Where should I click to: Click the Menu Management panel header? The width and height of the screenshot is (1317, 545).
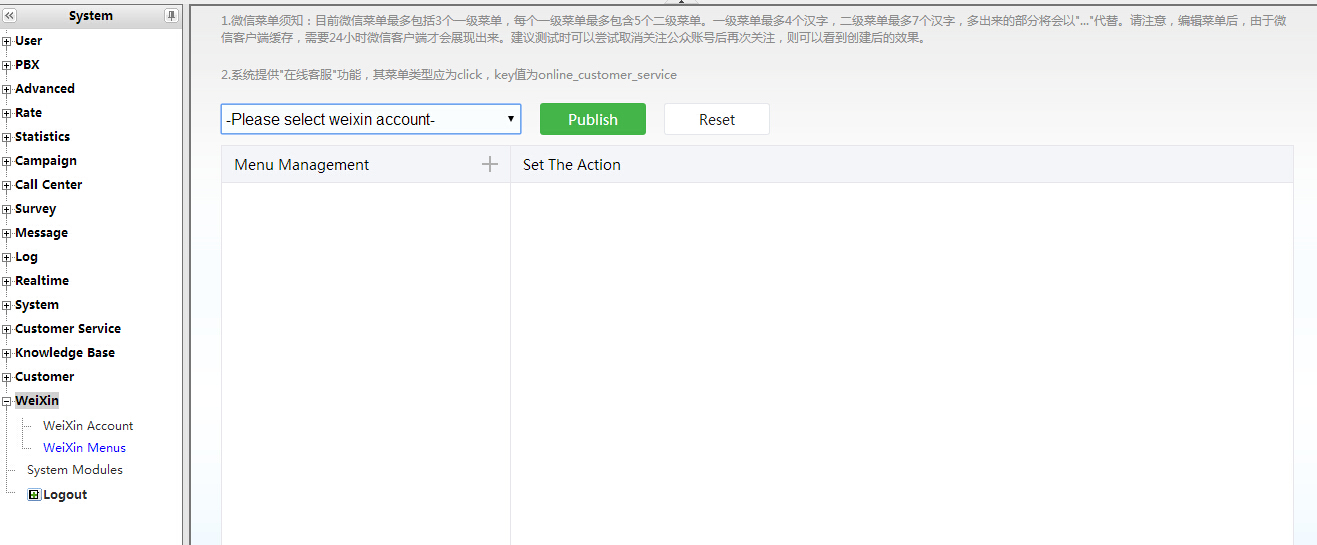click(301, 165)
